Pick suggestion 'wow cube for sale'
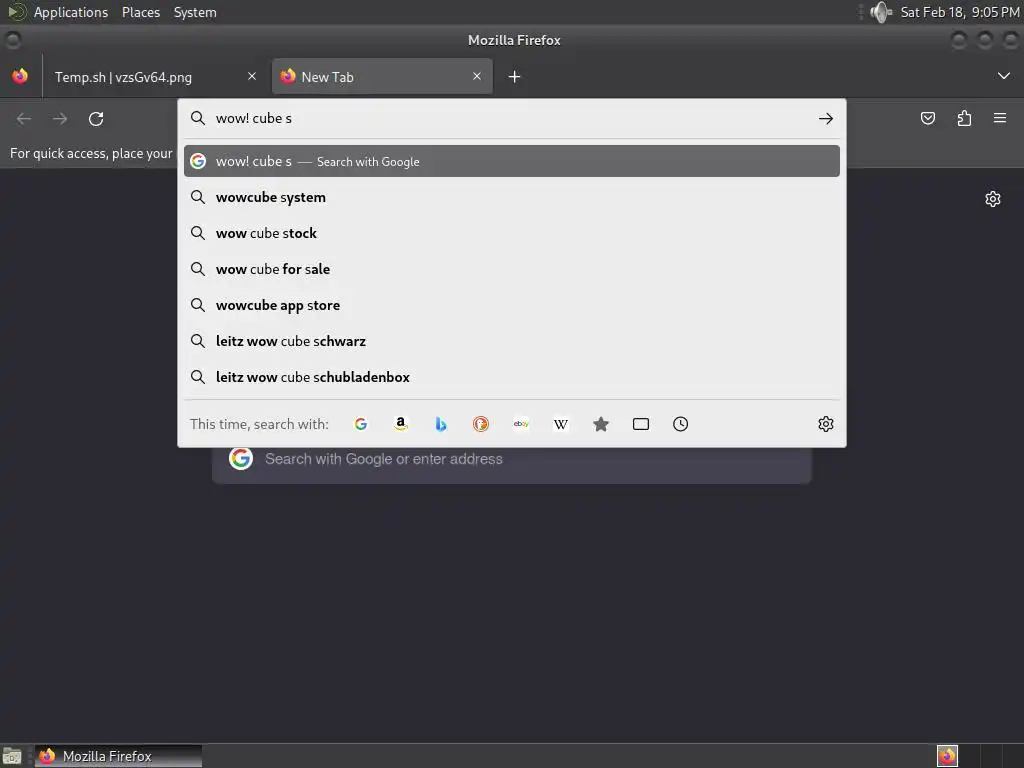Viewport: 1024px width, 768px height. click(512, 269)
